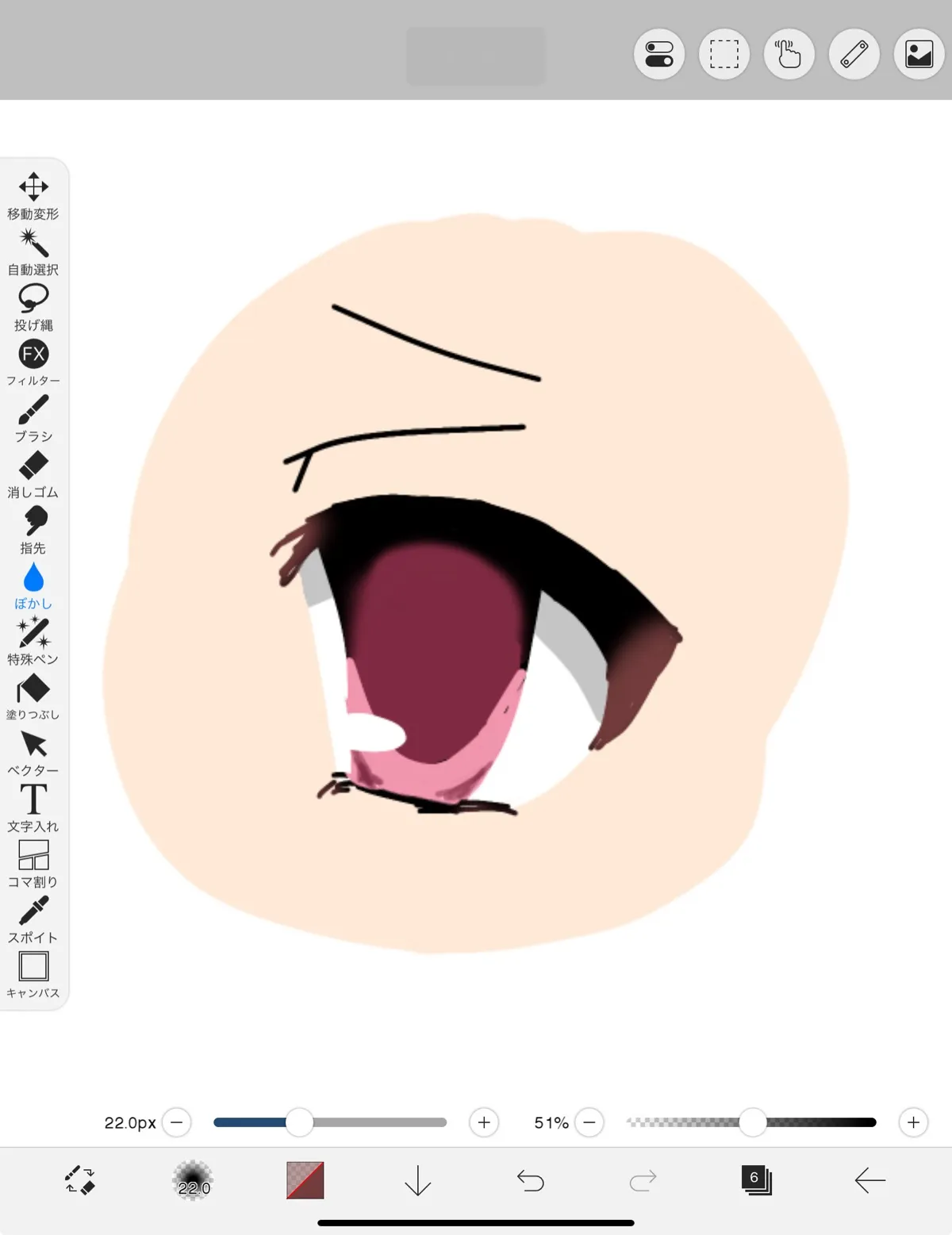Toggle the selection area dashed-square button

click(x=724, y=55)
